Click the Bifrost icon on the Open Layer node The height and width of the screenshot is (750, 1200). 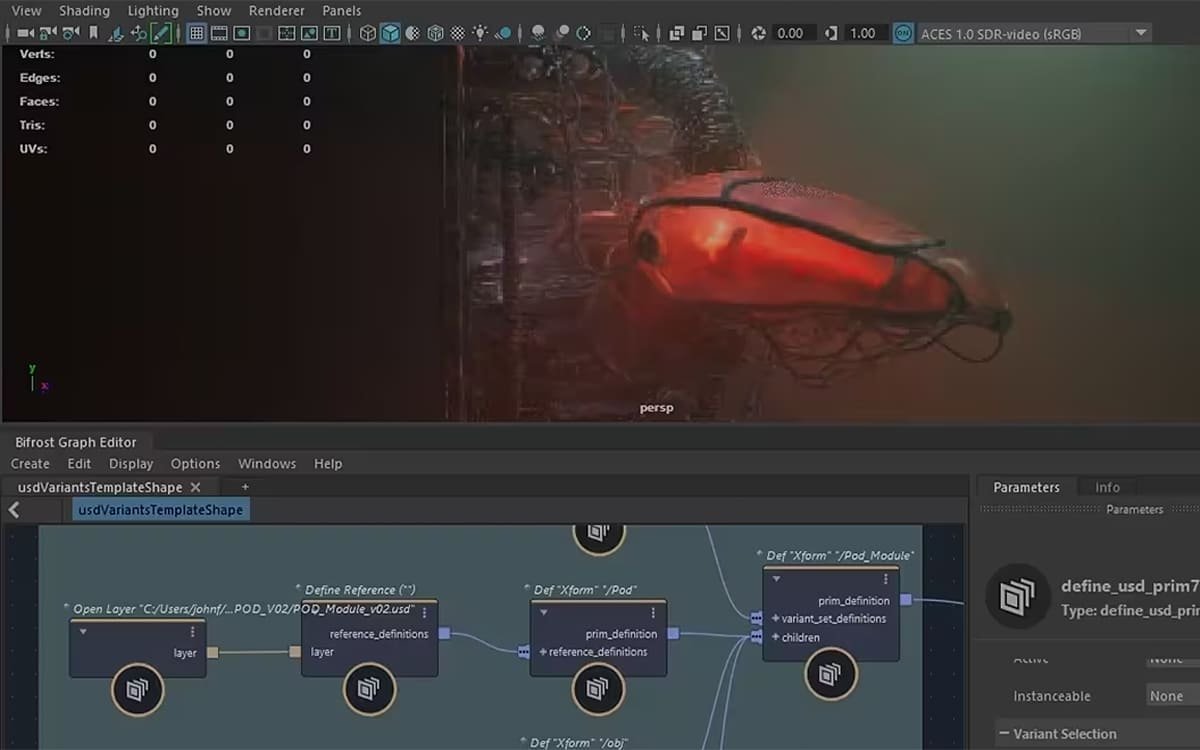138,690
